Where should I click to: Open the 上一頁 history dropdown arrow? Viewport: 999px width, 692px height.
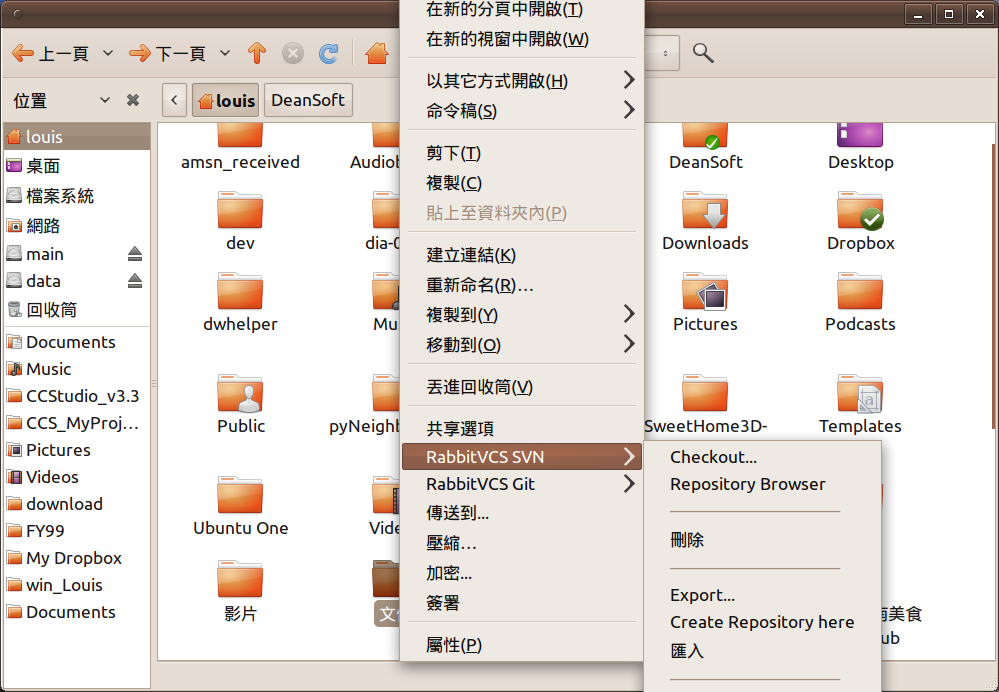tap(108, 53)
